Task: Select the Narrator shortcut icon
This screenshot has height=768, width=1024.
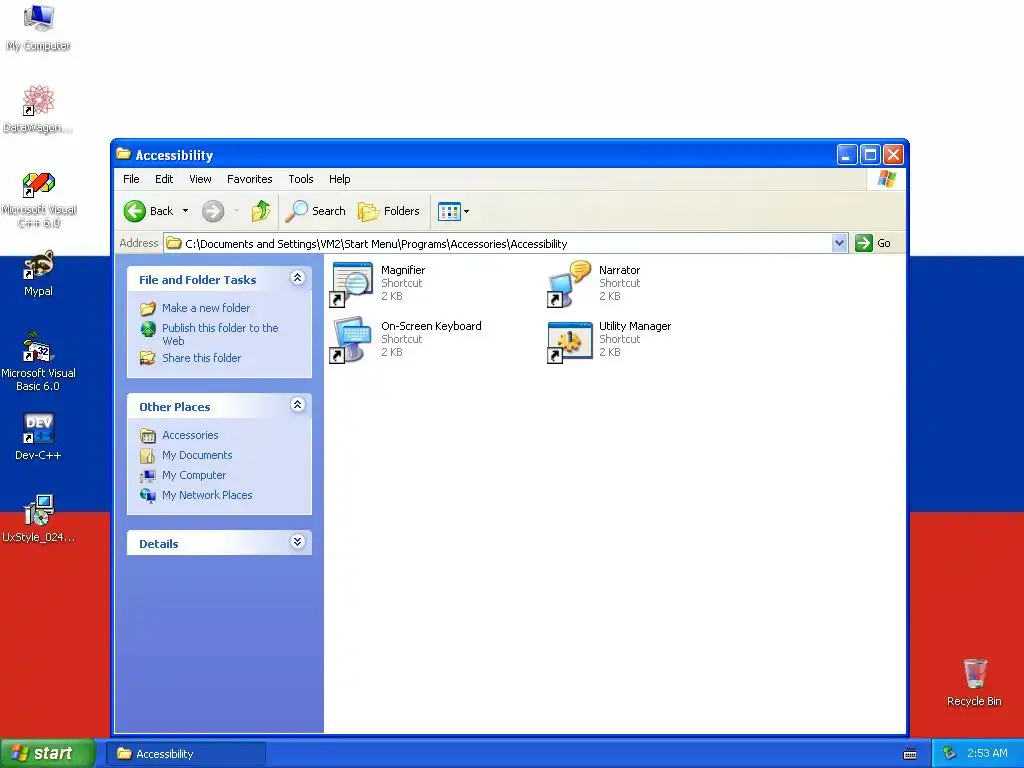Action: (x=569, y=284)
